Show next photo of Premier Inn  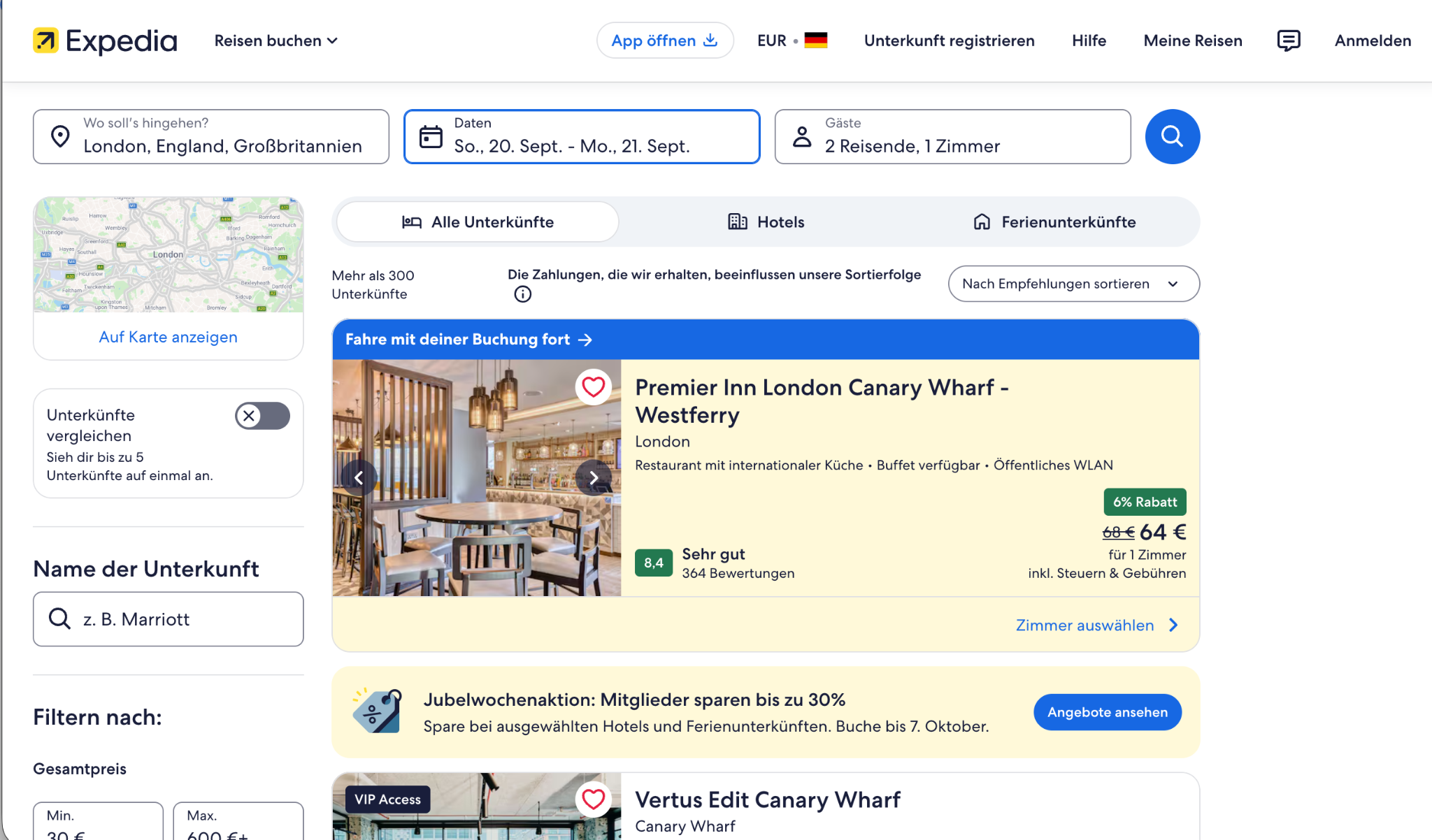[594, 478]
